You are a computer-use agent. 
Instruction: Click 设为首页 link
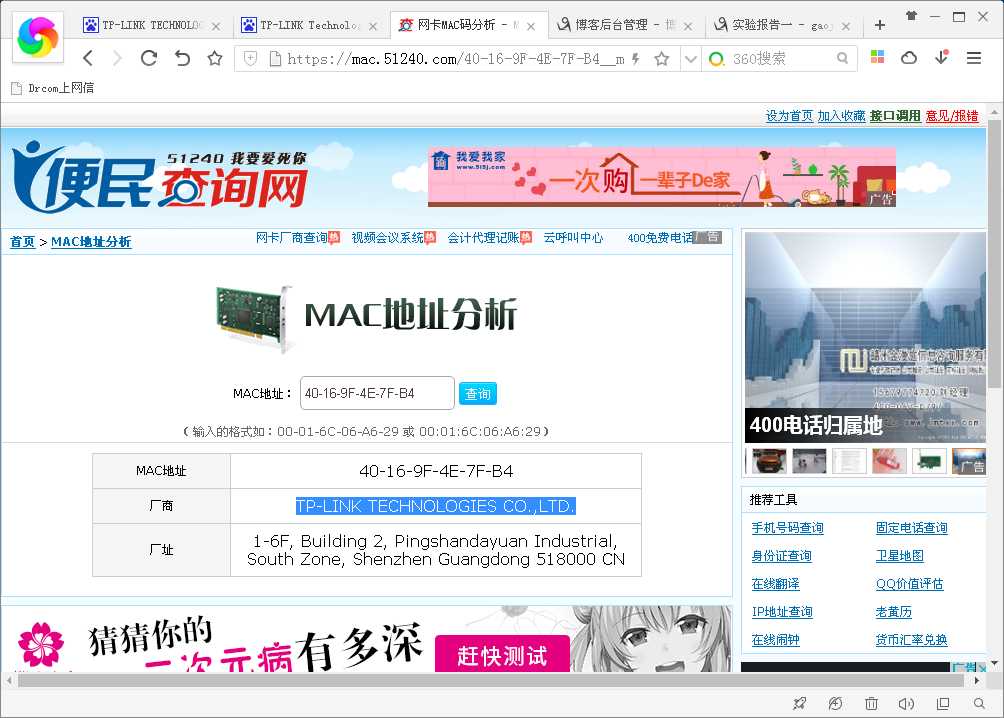click(x=789, y=116)
